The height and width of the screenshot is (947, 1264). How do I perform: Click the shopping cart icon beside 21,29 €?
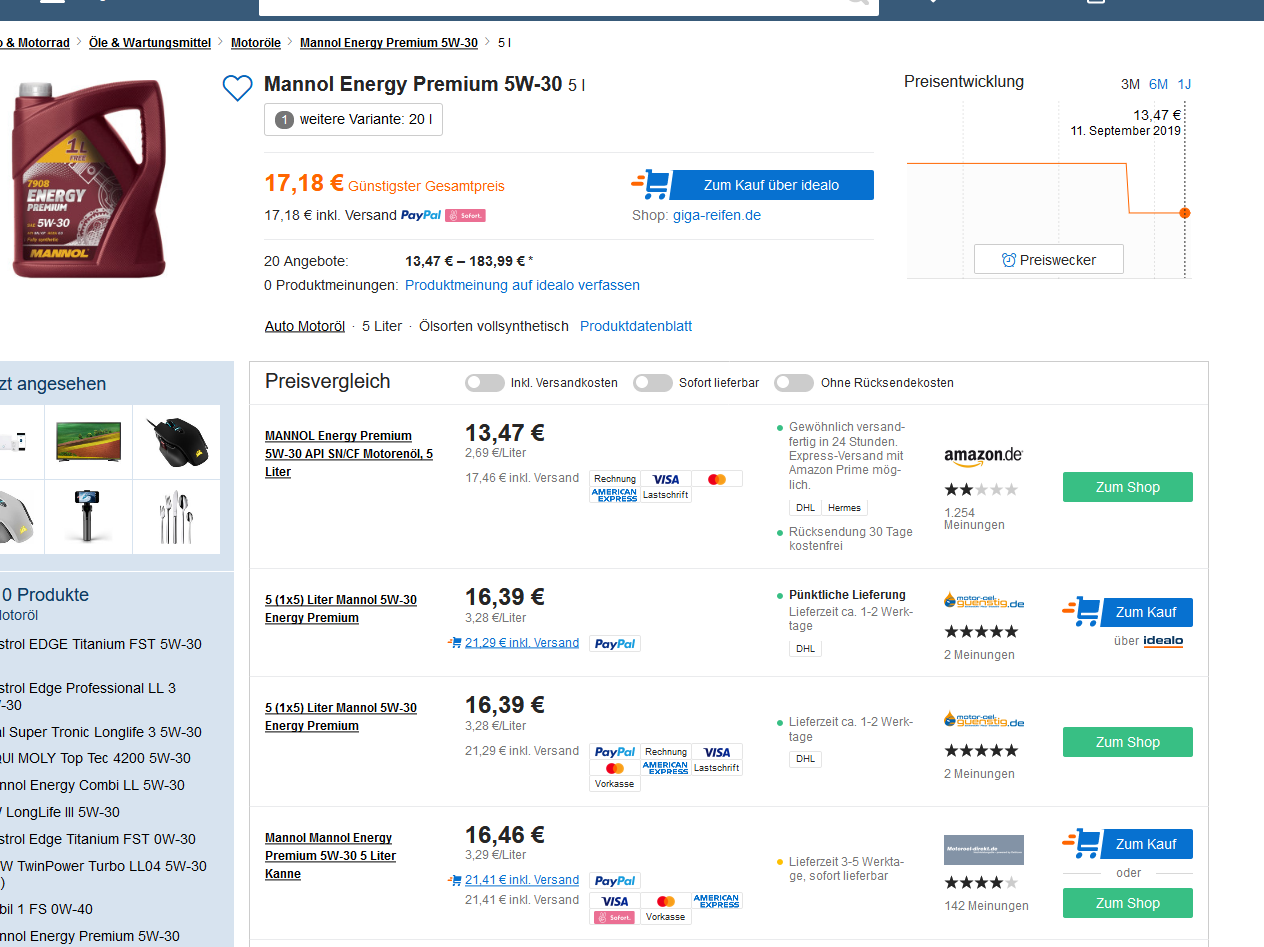pyautogui.click(x=455, y=643)
